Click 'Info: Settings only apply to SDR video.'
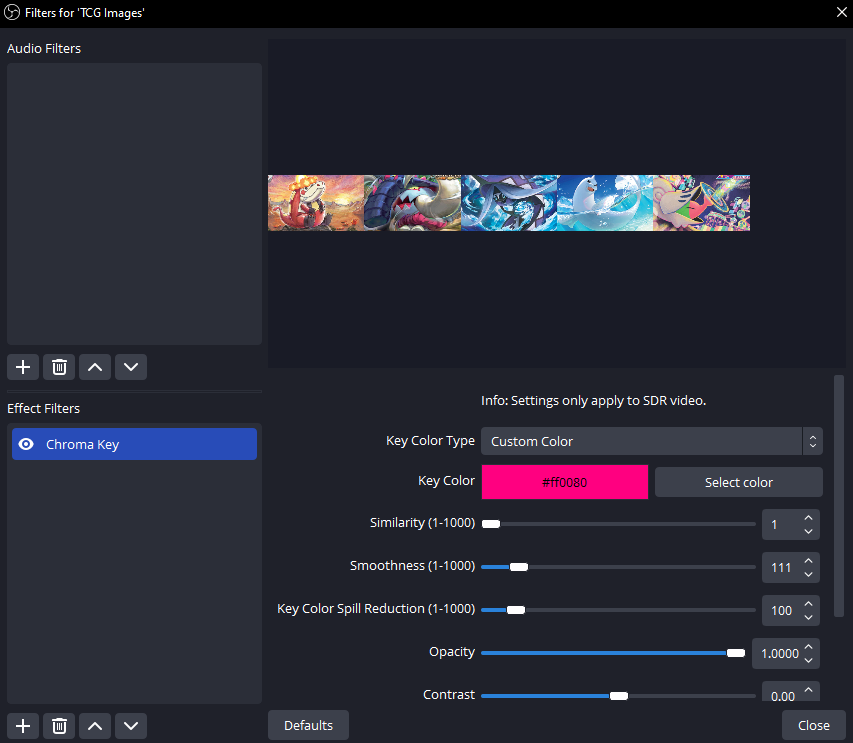Screen dimensions: 853x743 [594, 400]
